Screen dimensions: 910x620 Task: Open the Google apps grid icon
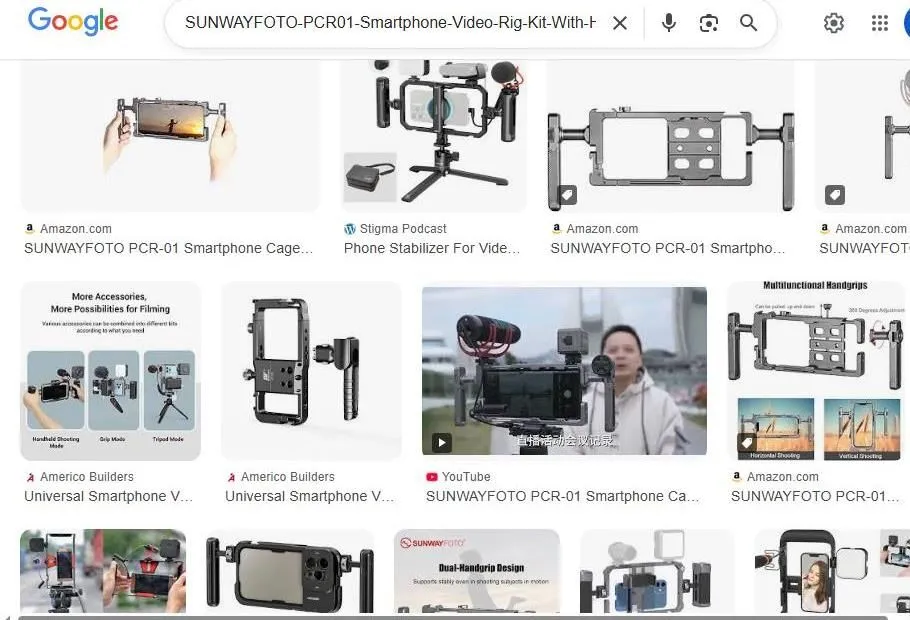880,23
